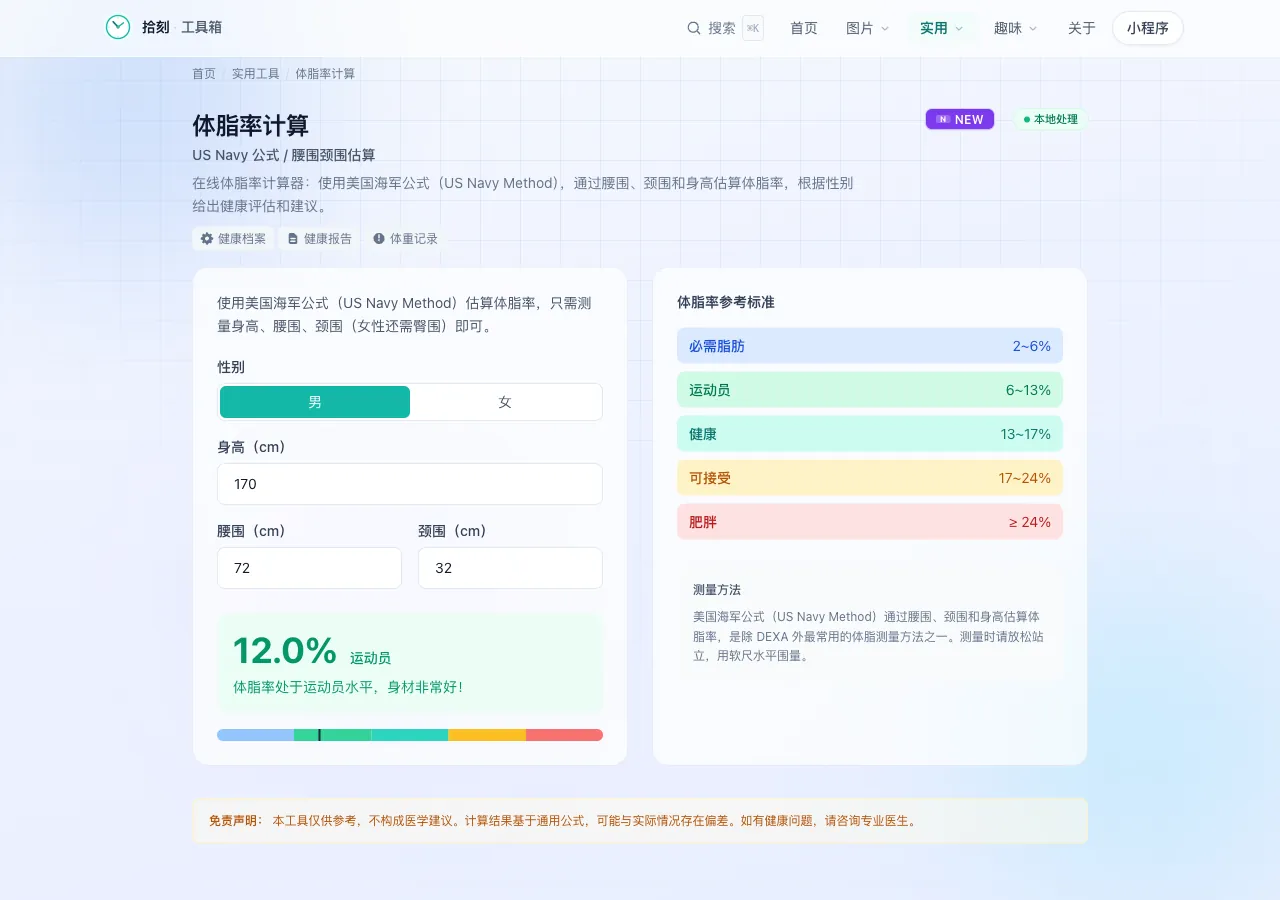Select 女 gender option

click(505, 402)
